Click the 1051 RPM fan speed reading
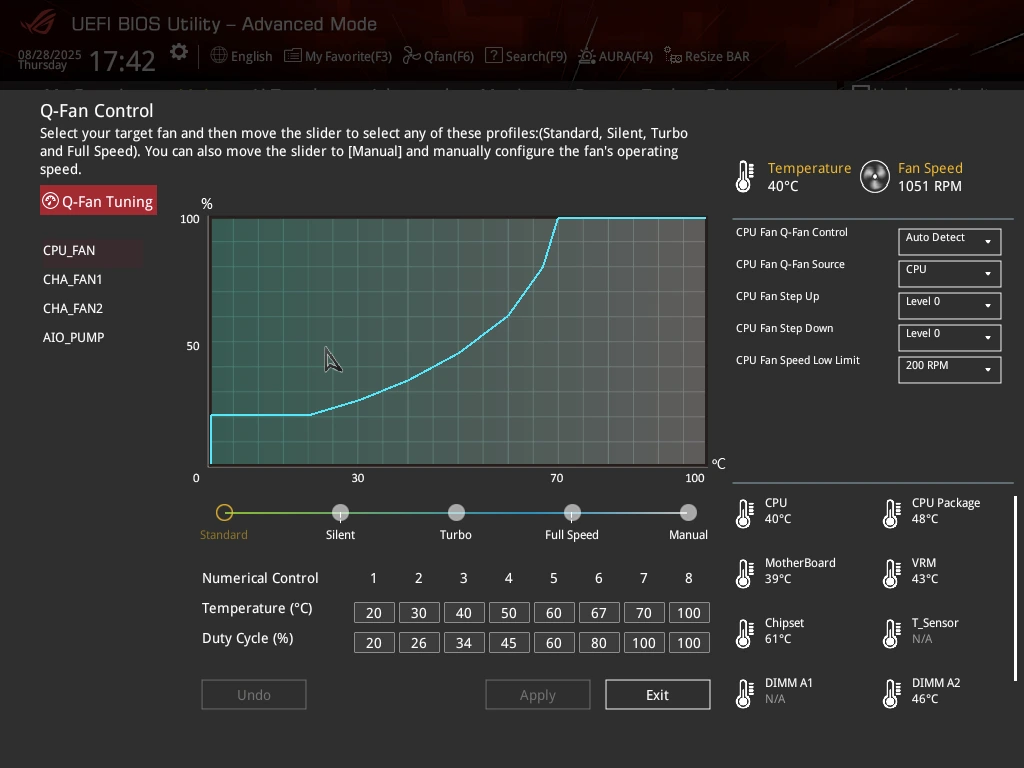 (x=929, y=186)
